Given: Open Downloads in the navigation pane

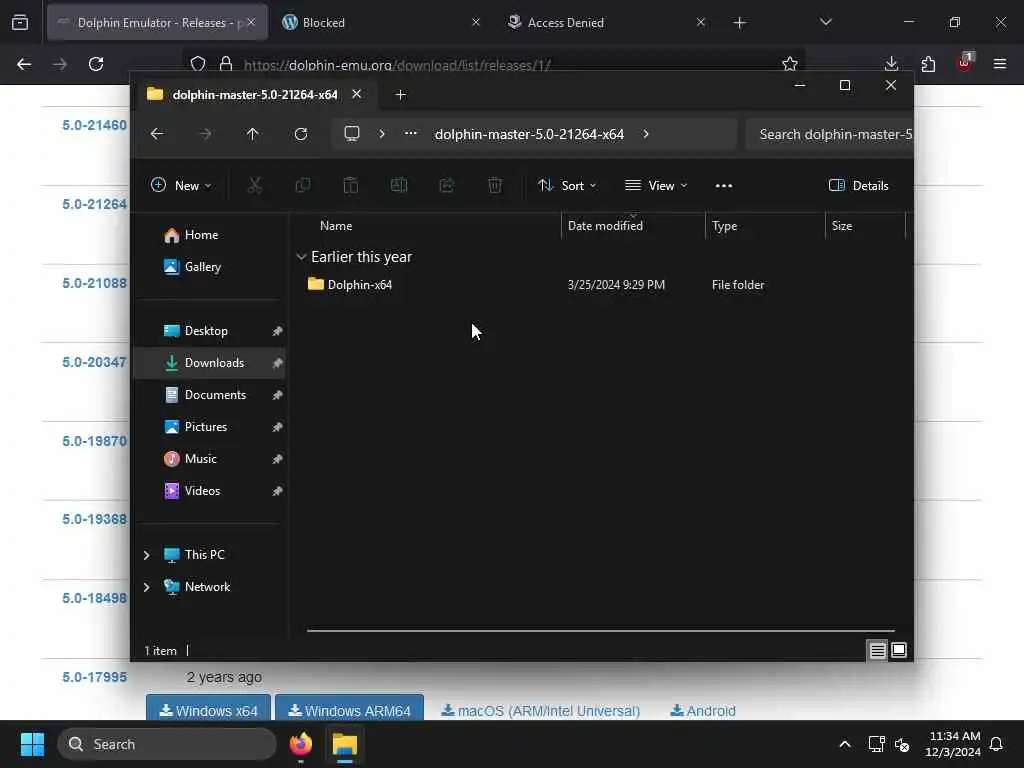Looking at the screenshot, I should point(210,363).
